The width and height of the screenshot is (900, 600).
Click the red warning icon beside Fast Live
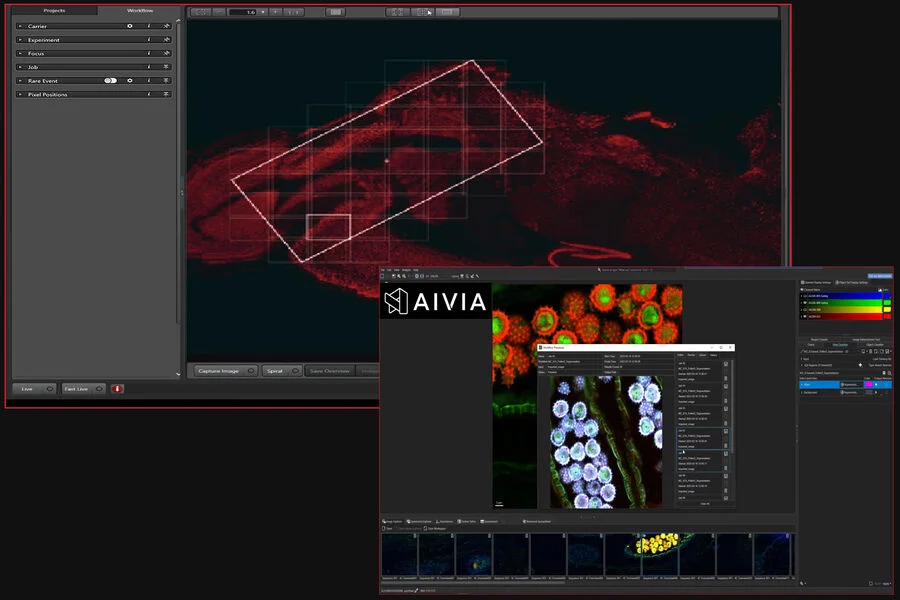click(118, 389)
